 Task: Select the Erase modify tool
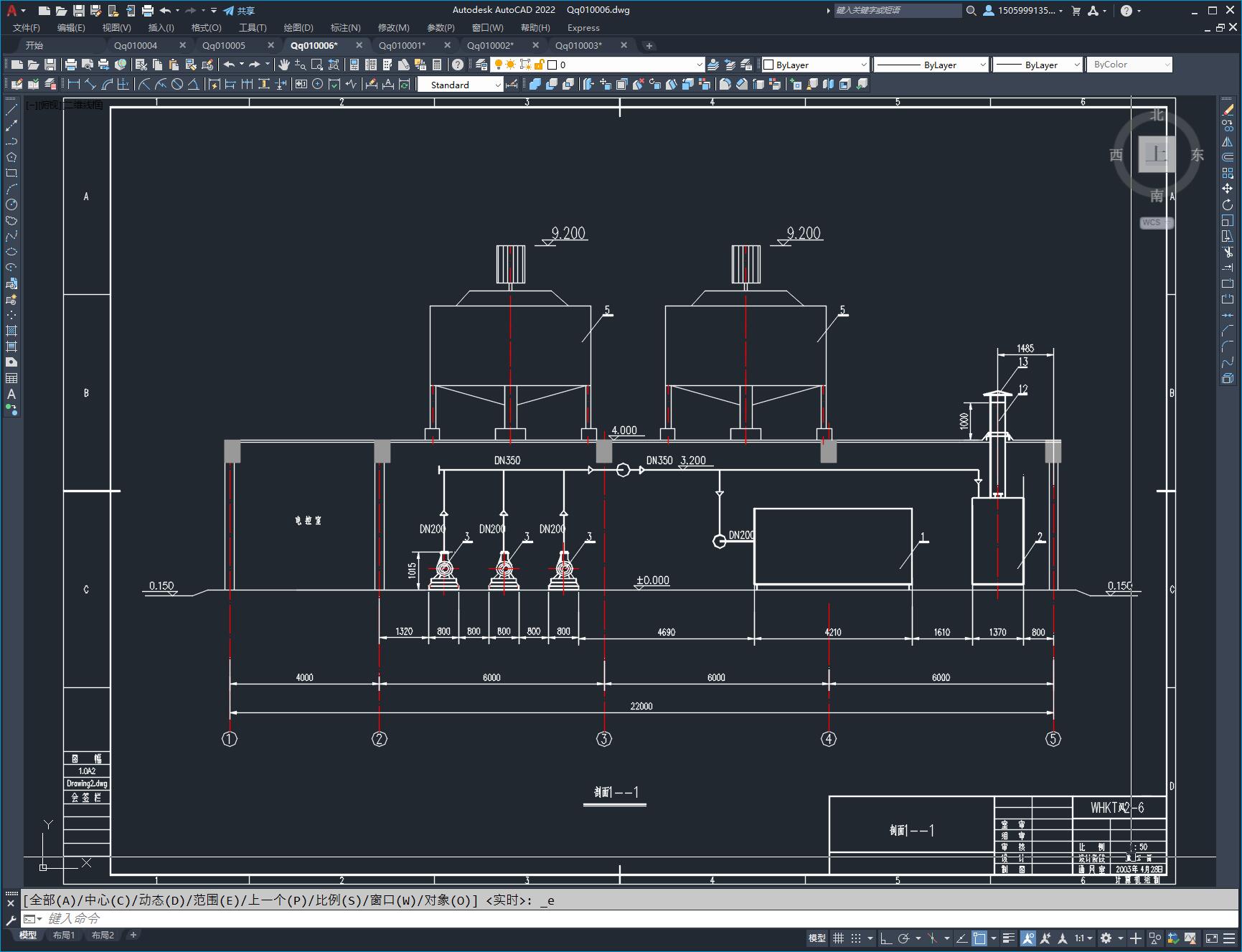pyautogui.click(x=1228, y=110)
